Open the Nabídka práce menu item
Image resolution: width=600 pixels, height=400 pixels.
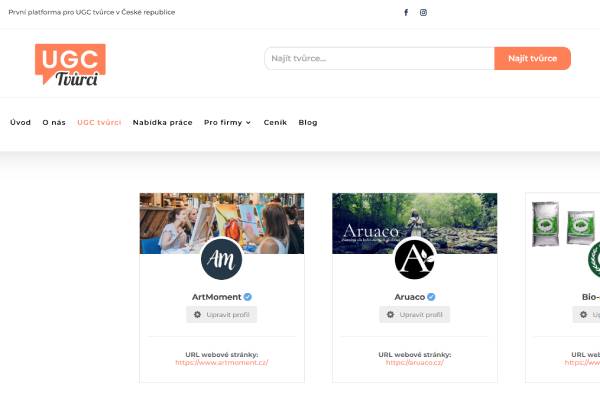click(x=163, y=122)
